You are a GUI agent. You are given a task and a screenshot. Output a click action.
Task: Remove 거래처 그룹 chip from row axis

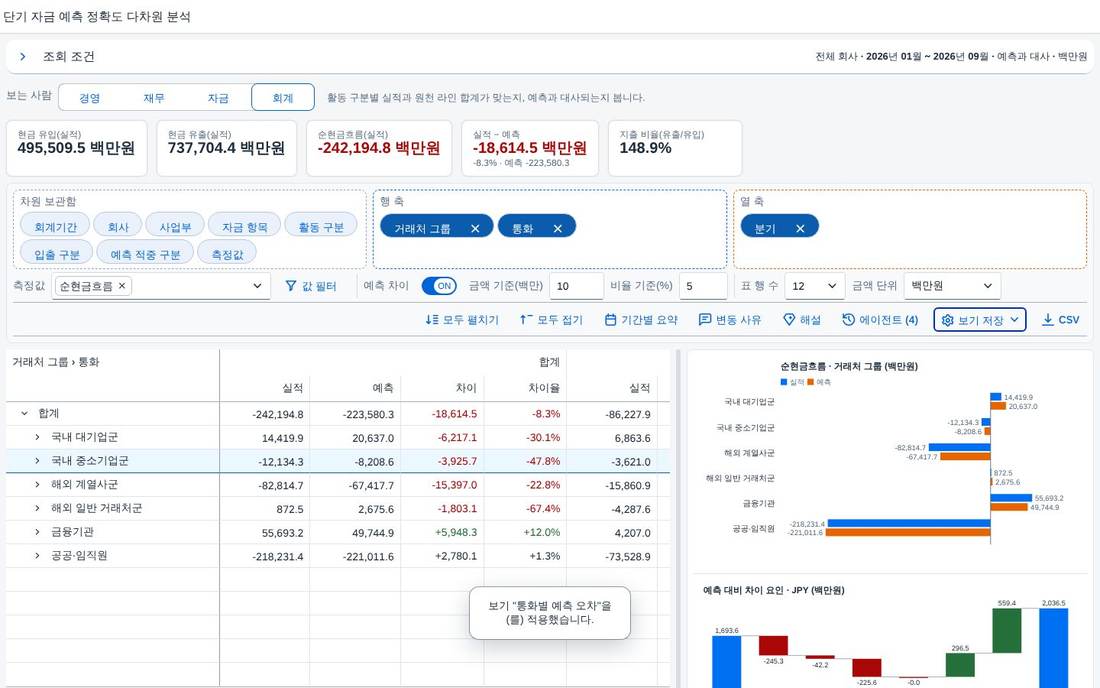[x=475, y=229]
